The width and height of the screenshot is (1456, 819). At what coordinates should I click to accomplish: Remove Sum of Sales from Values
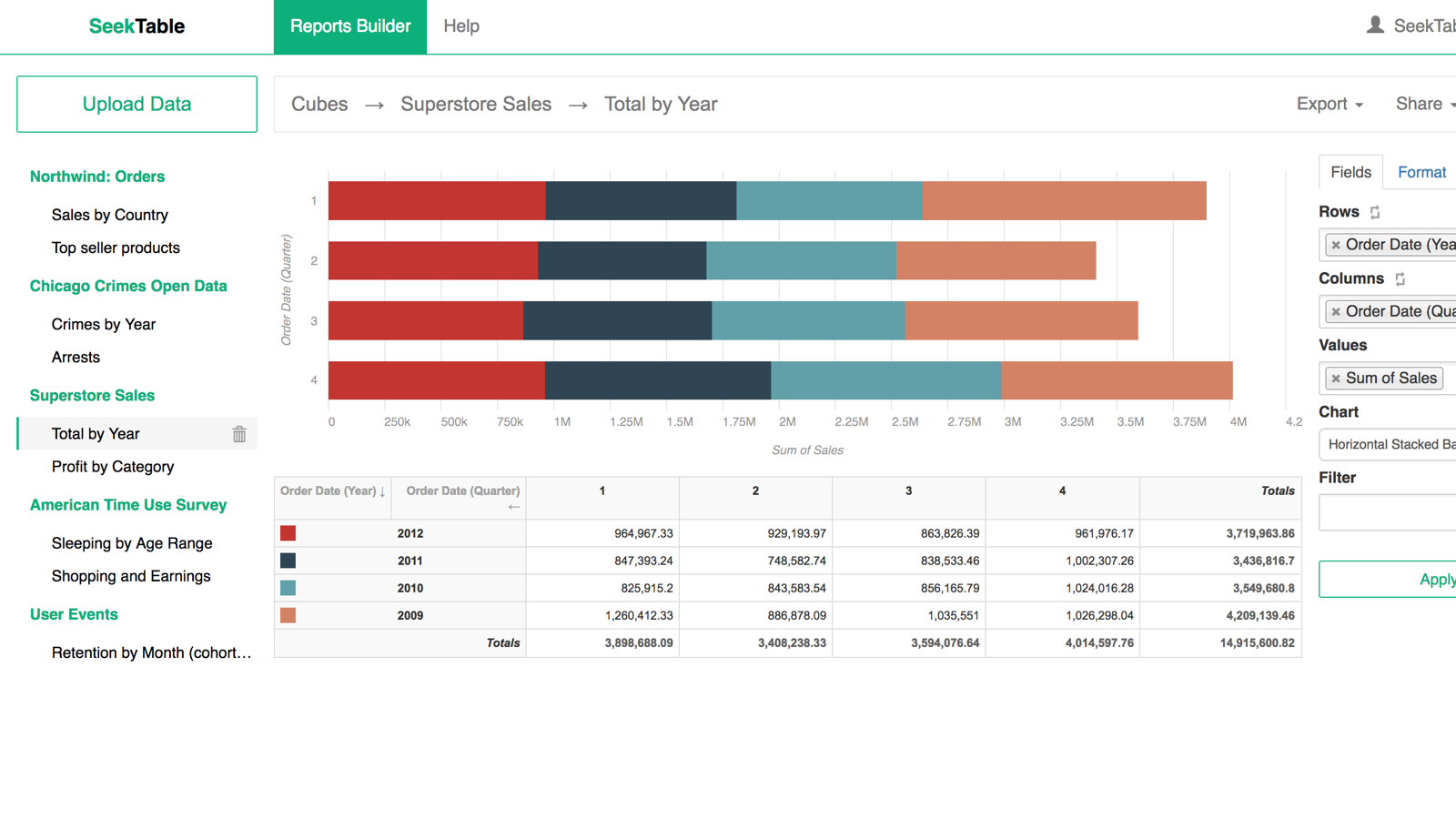(1336, 378)
